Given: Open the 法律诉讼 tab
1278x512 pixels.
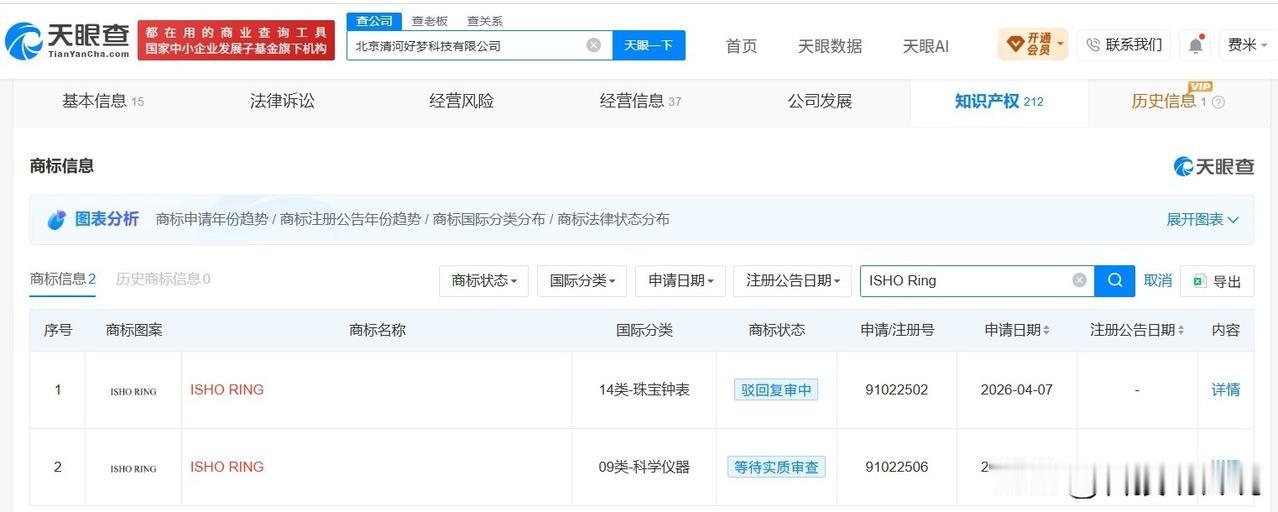Looking at the screenshot, I should coord(282,101).
